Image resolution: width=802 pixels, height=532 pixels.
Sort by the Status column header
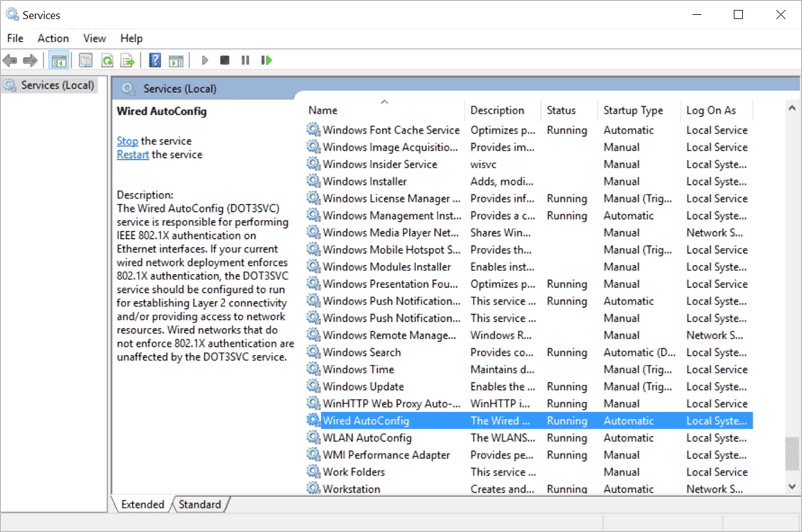coord(569,110)
